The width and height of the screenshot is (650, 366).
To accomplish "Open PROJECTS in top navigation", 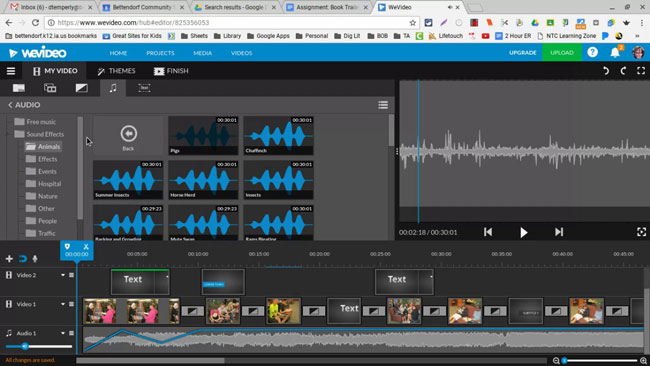I will click(x=160, y=53).
